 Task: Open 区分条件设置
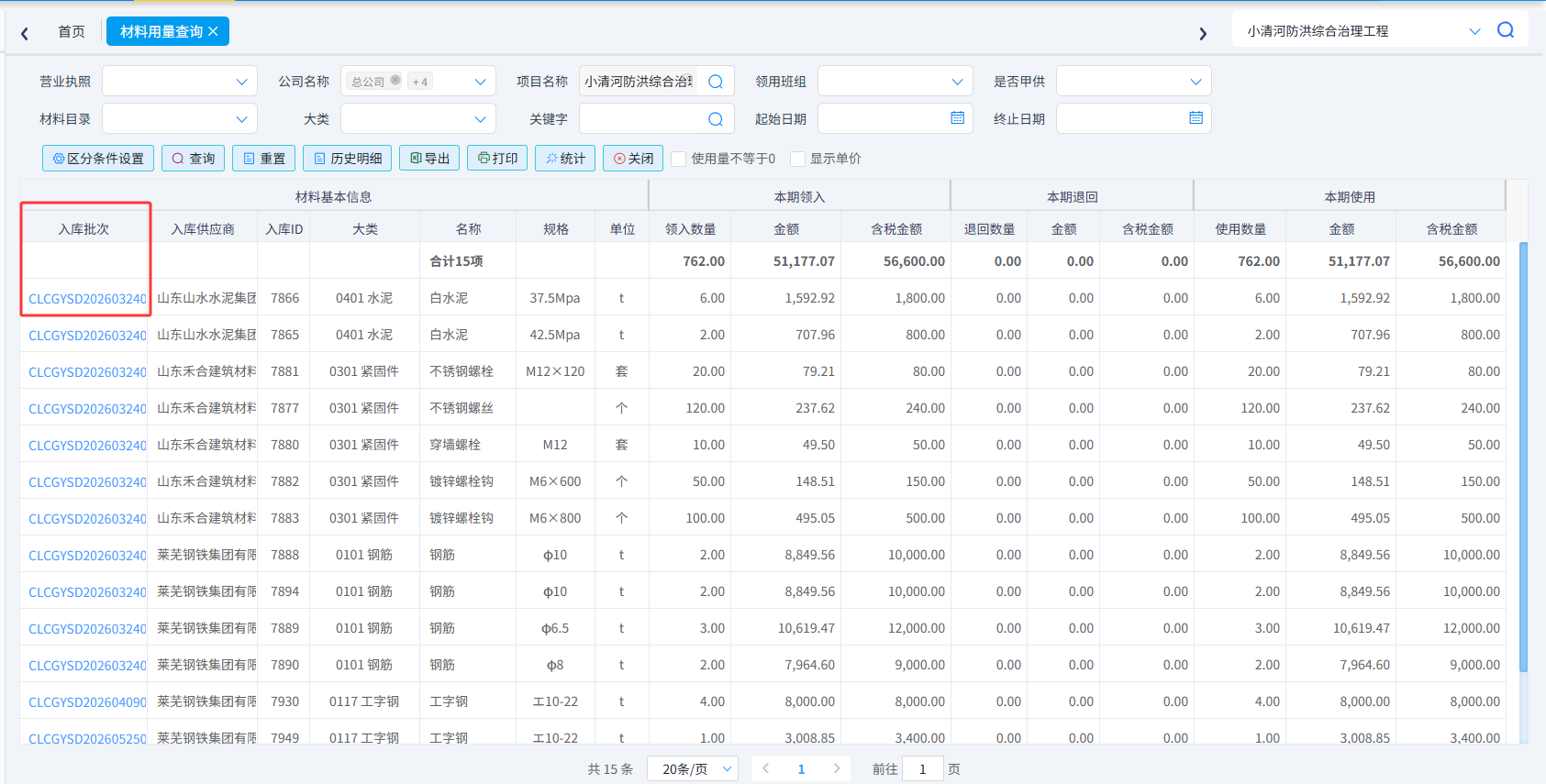pyautogui.click(x=98, y=159)
